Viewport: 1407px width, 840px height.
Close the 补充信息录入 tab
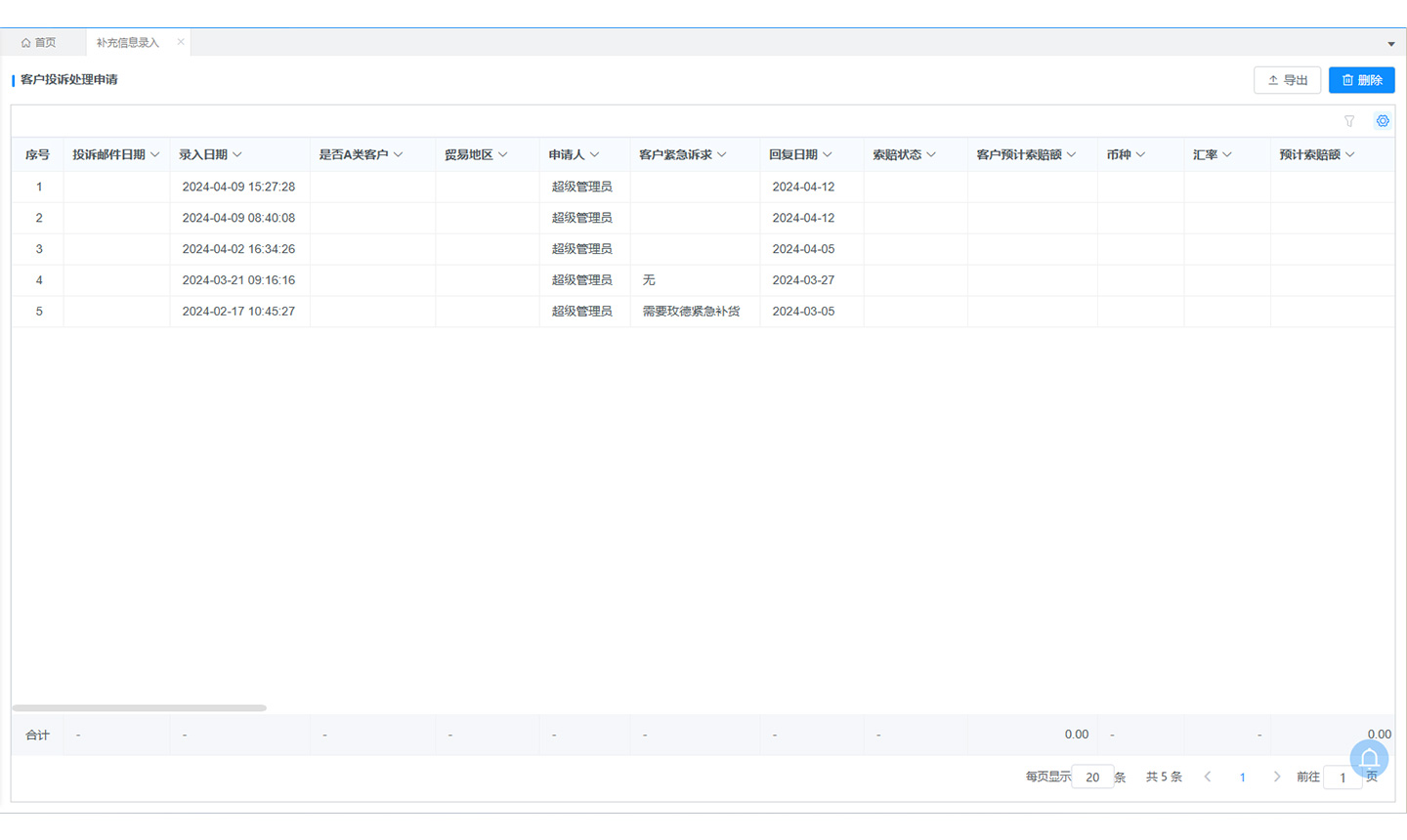point(181,42)
